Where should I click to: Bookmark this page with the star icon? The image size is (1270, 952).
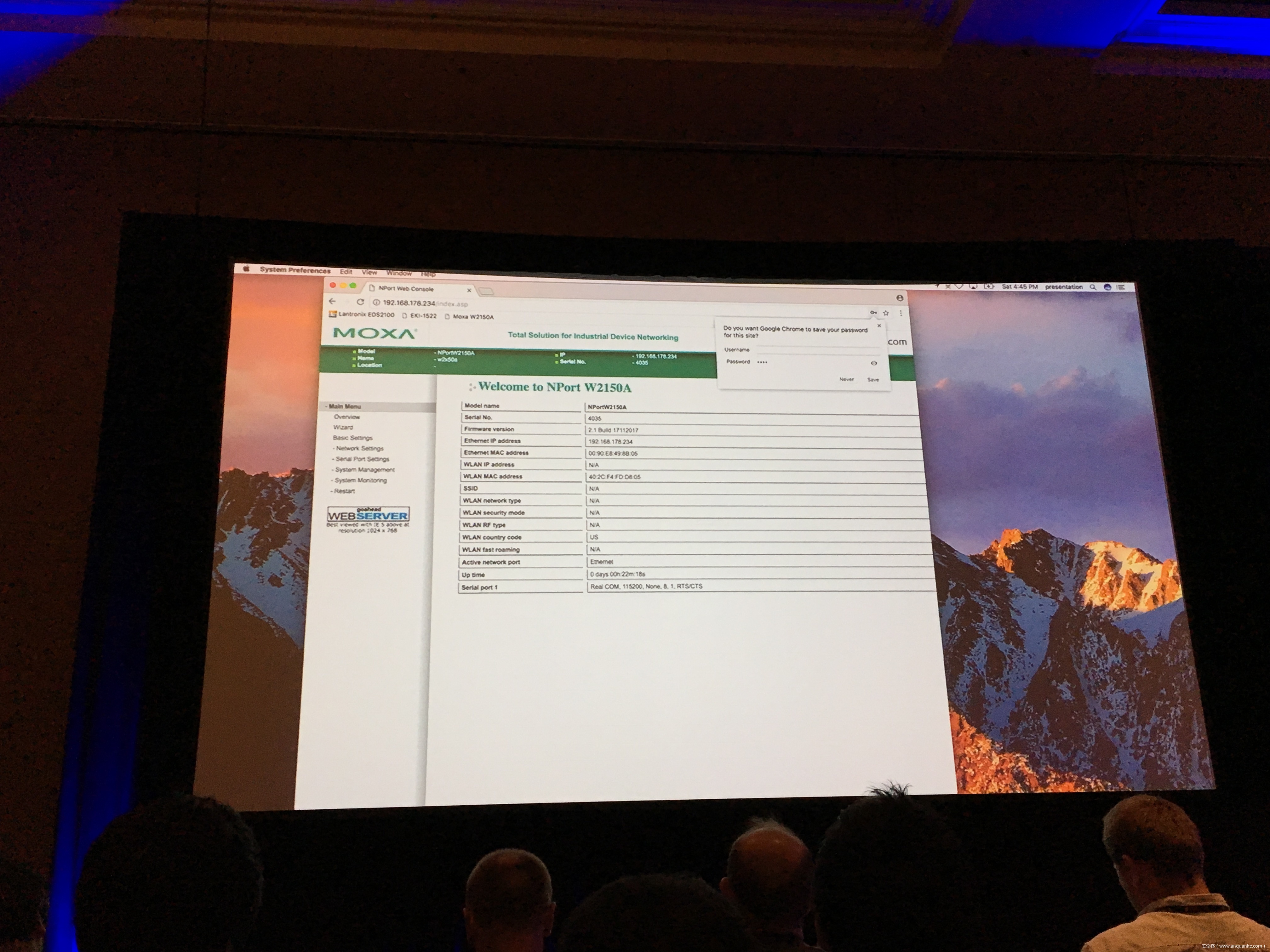pyautogui.click(x=886, y=313)
